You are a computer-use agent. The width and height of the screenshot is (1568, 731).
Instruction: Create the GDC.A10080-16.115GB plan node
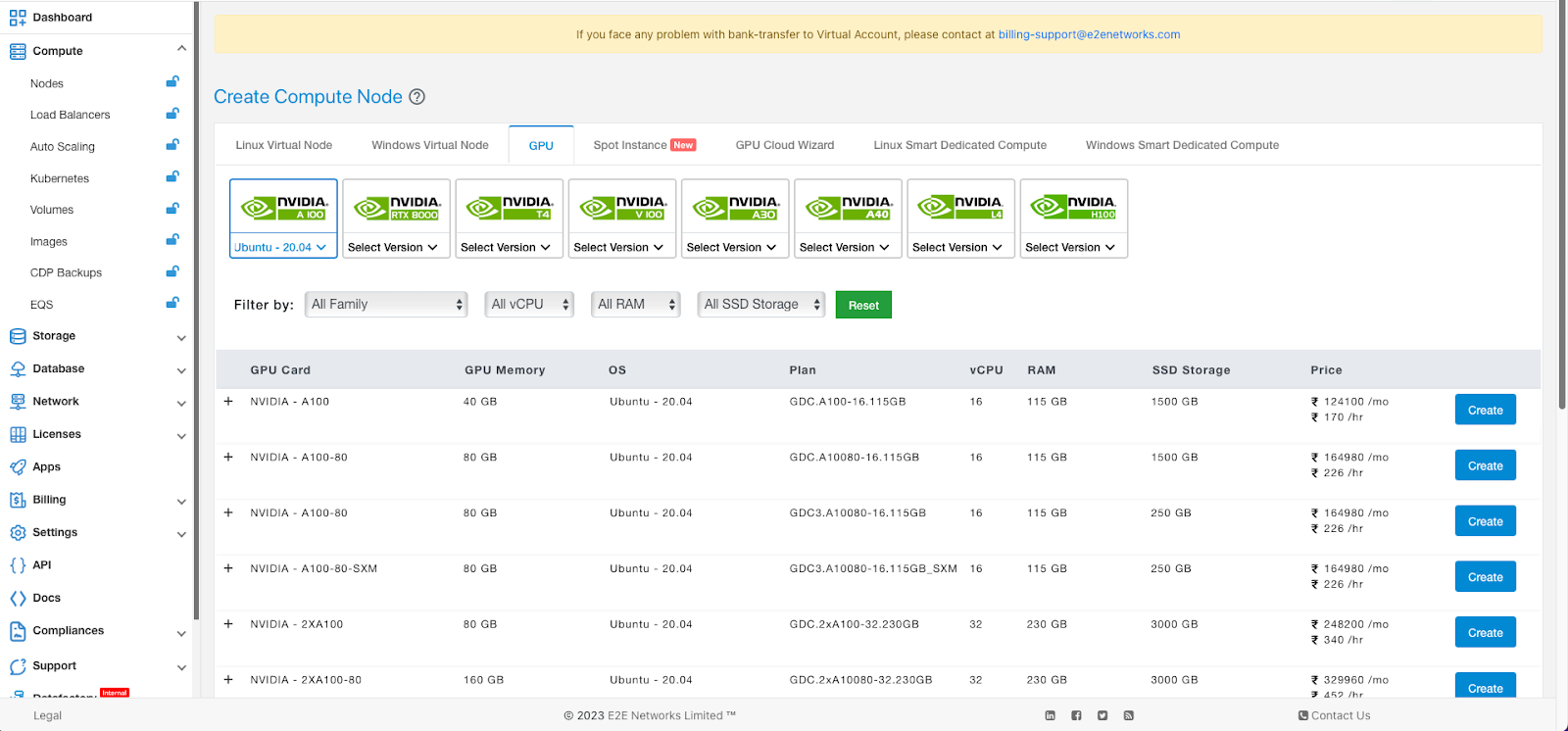point(1485,466)
